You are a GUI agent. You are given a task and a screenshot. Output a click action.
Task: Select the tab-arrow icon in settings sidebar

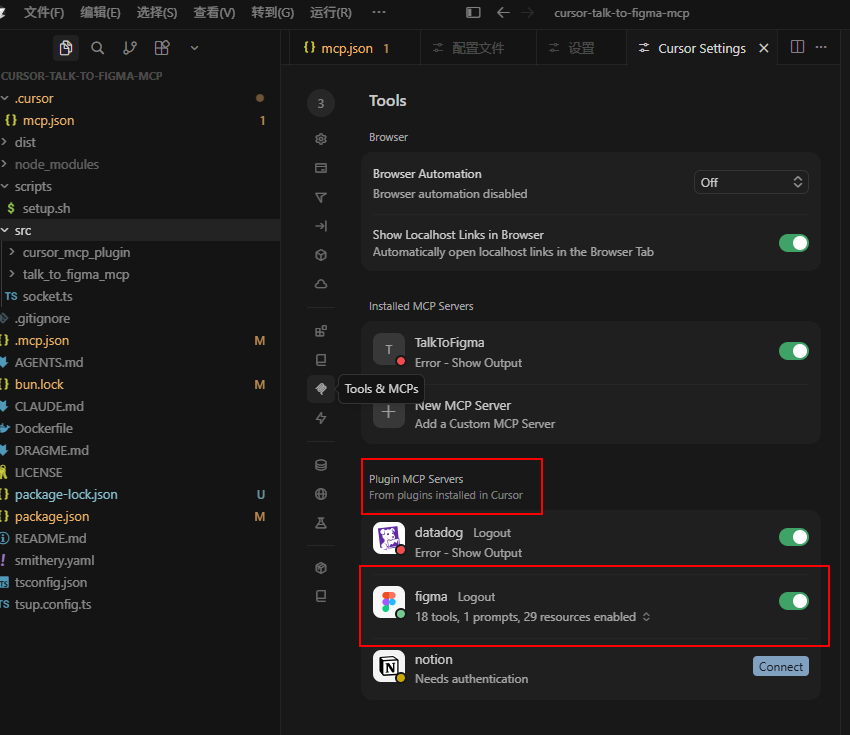coord(321,226)
